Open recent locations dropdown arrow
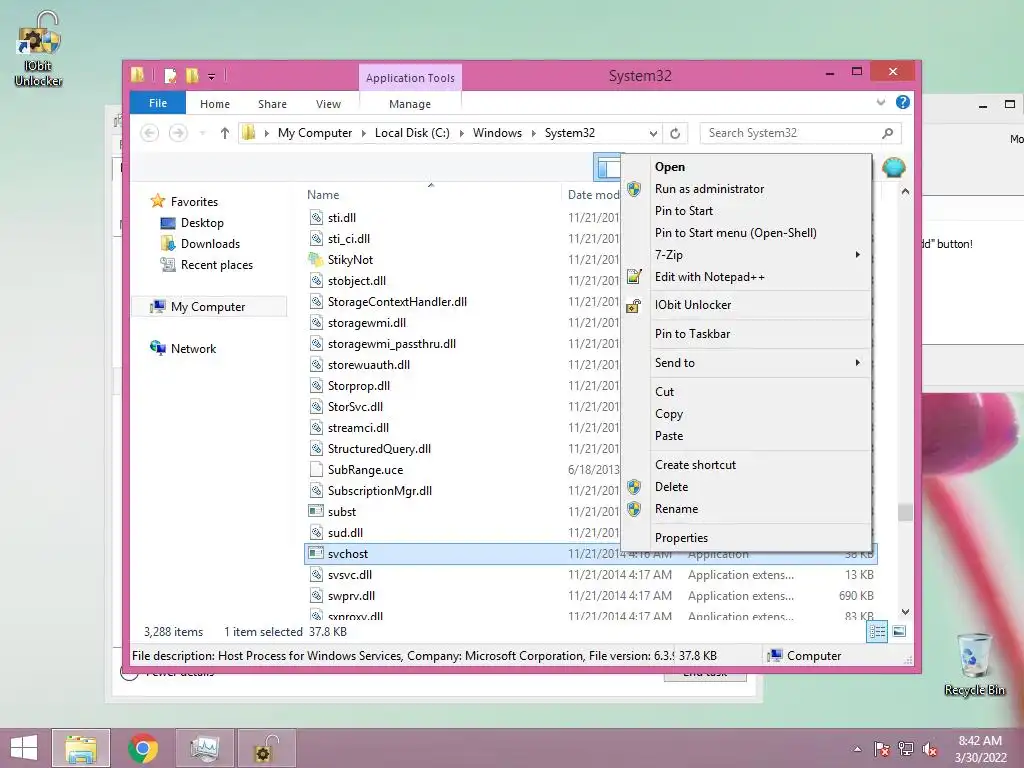 [x=202, y=133]
